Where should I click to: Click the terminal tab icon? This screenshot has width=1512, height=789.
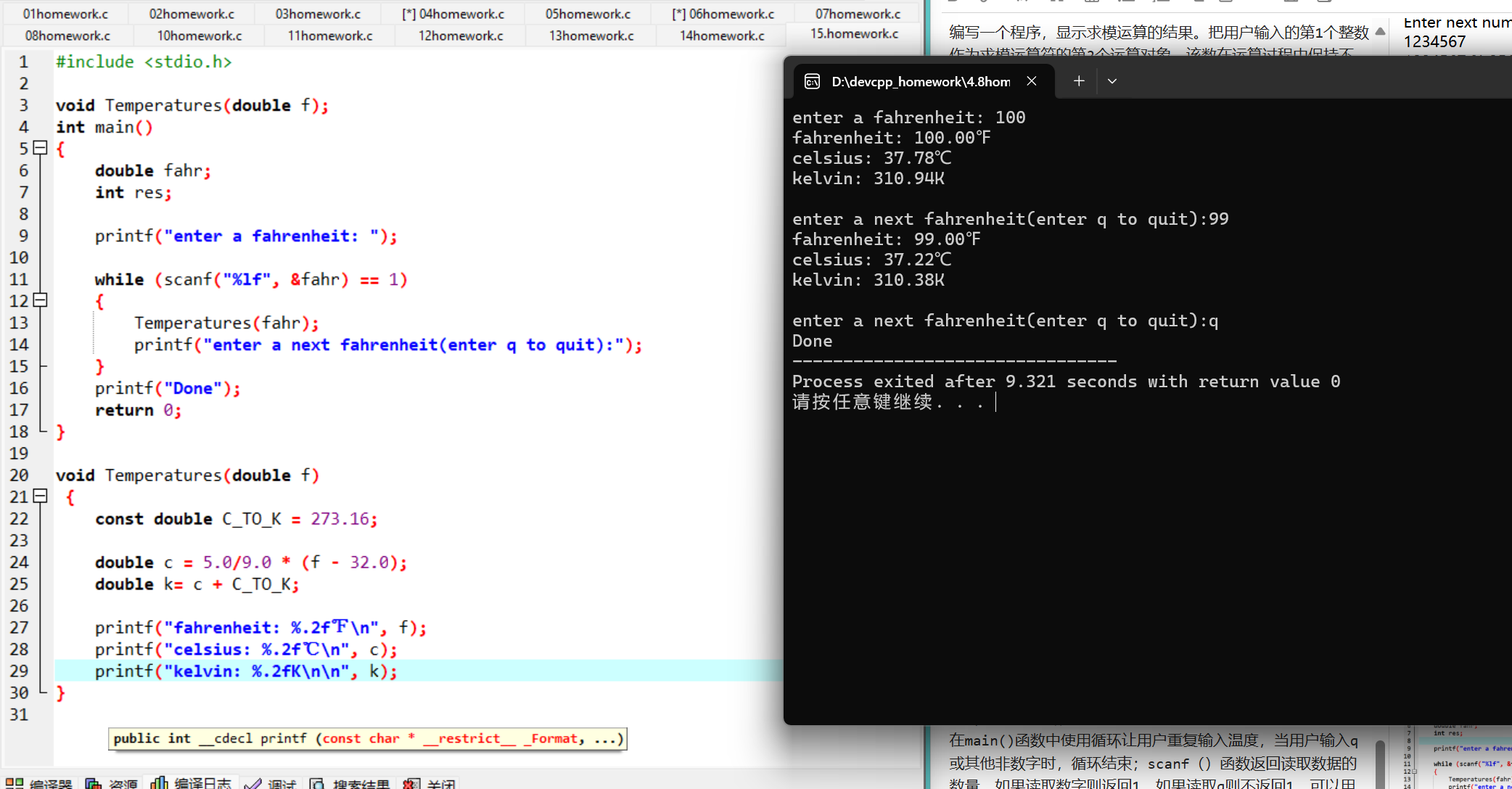point(812,81)
